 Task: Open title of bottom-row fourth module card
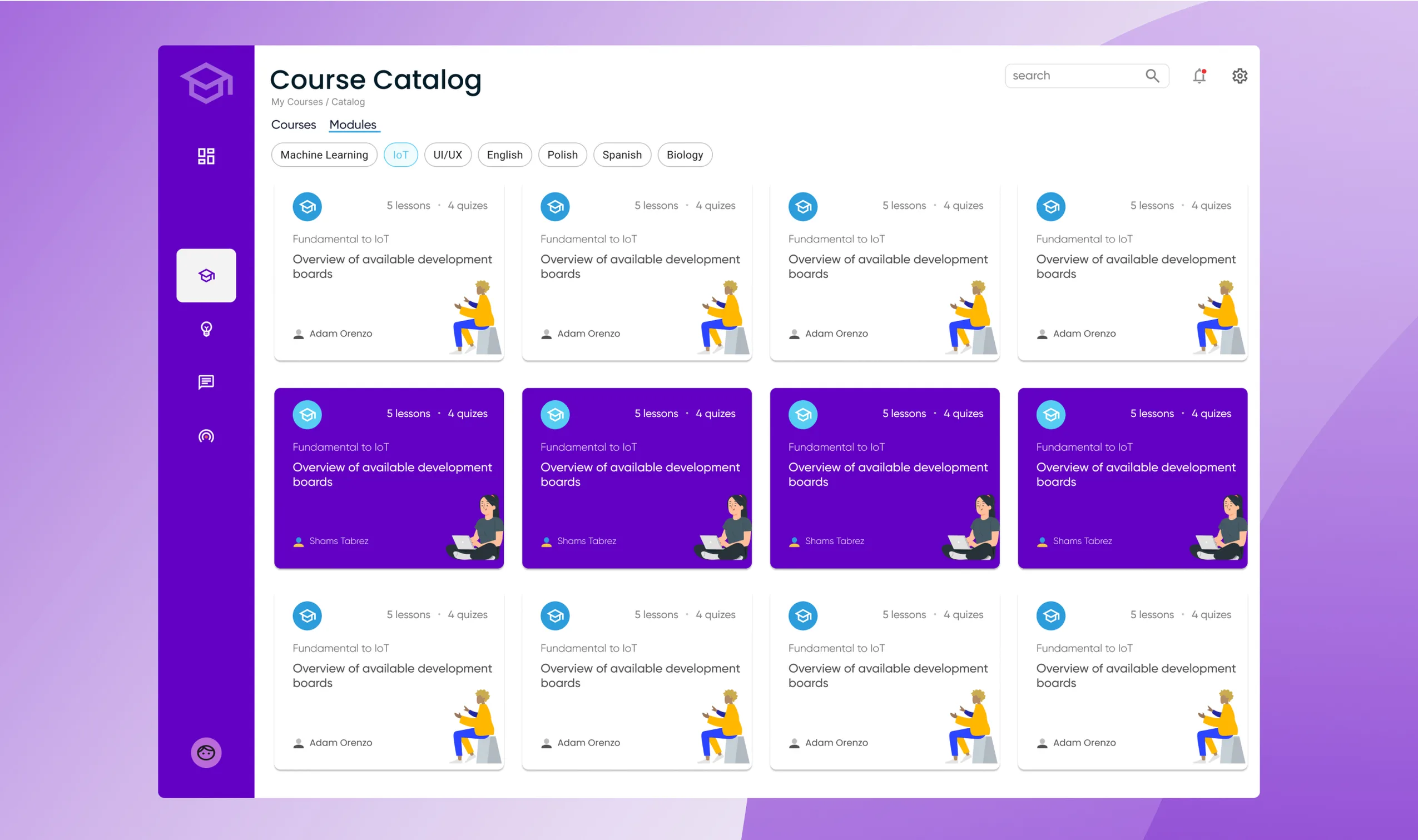(1136, 676)
